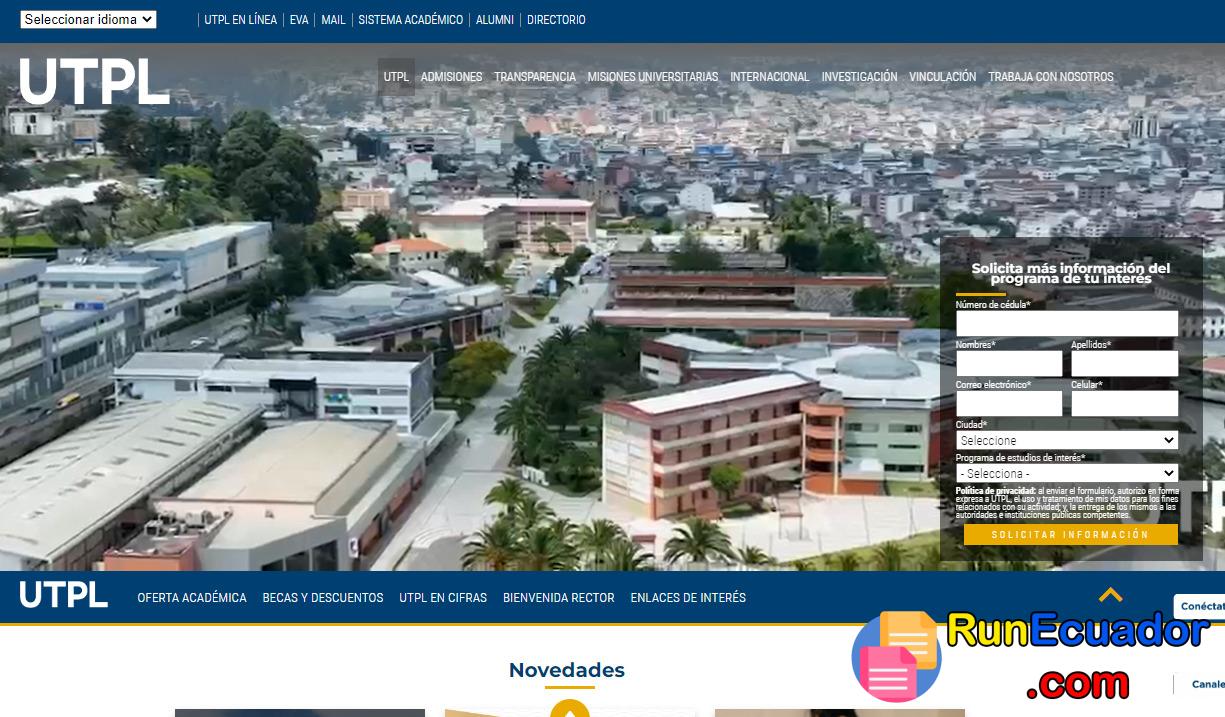Click the OFERTA ACADÉMICA link
The height and width of the screenshot is (717, 1225).
coord(191,597)
